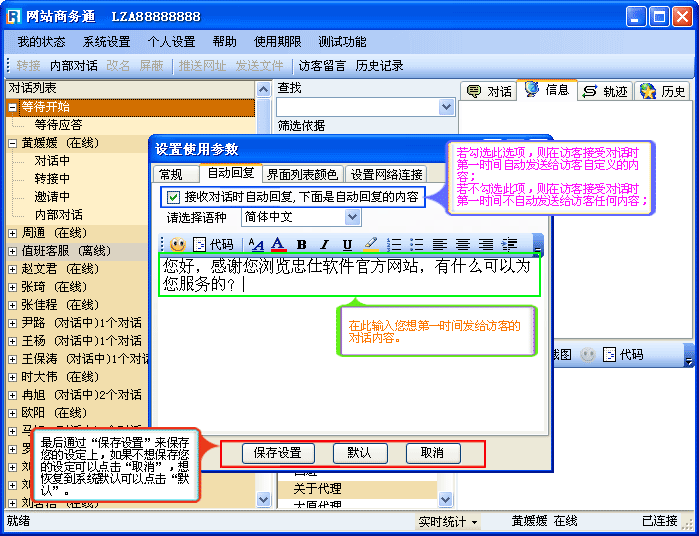
Task: Switch to the 界面列表颜色 tab
Action: pos(302,174)
